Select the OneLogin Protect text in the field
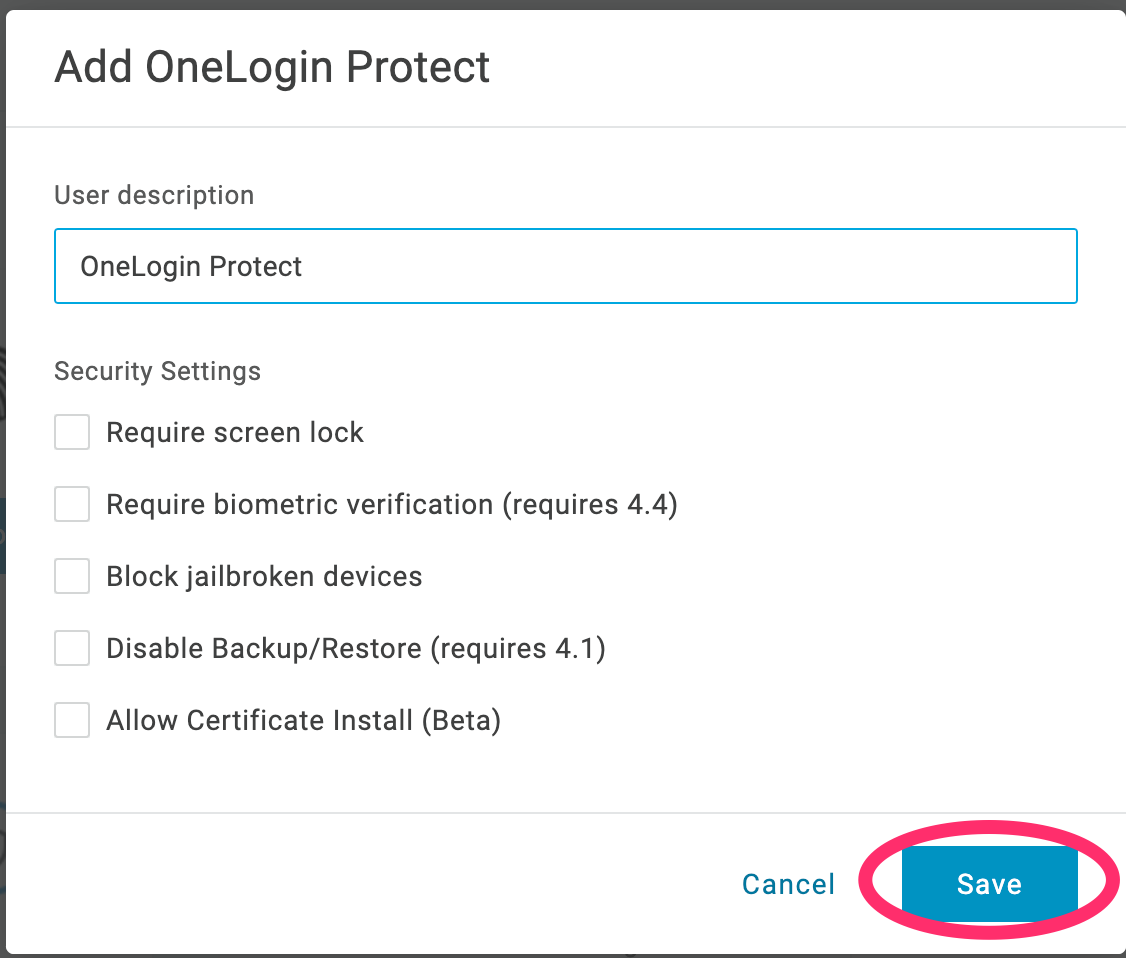This screenshot has width=1126, height=958. click(190, 266)
